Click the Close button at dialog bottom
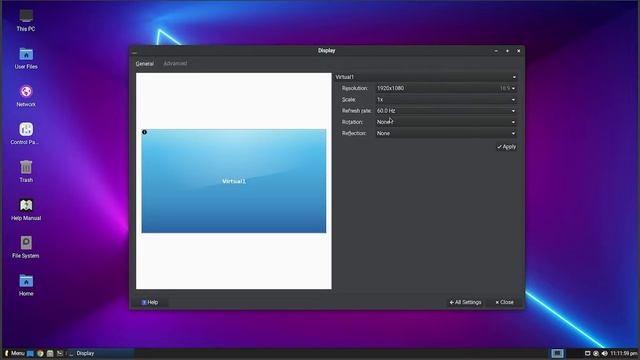640x360 pixels. (504, 302)
